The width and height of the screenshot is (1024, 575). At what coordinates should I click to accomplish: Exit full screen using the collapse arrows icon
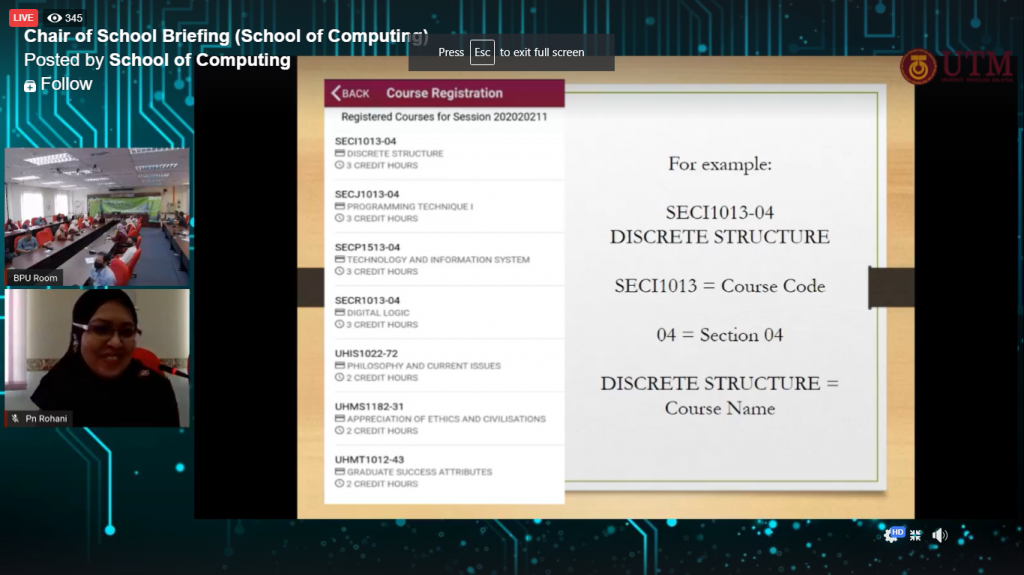tap(915, 536)
